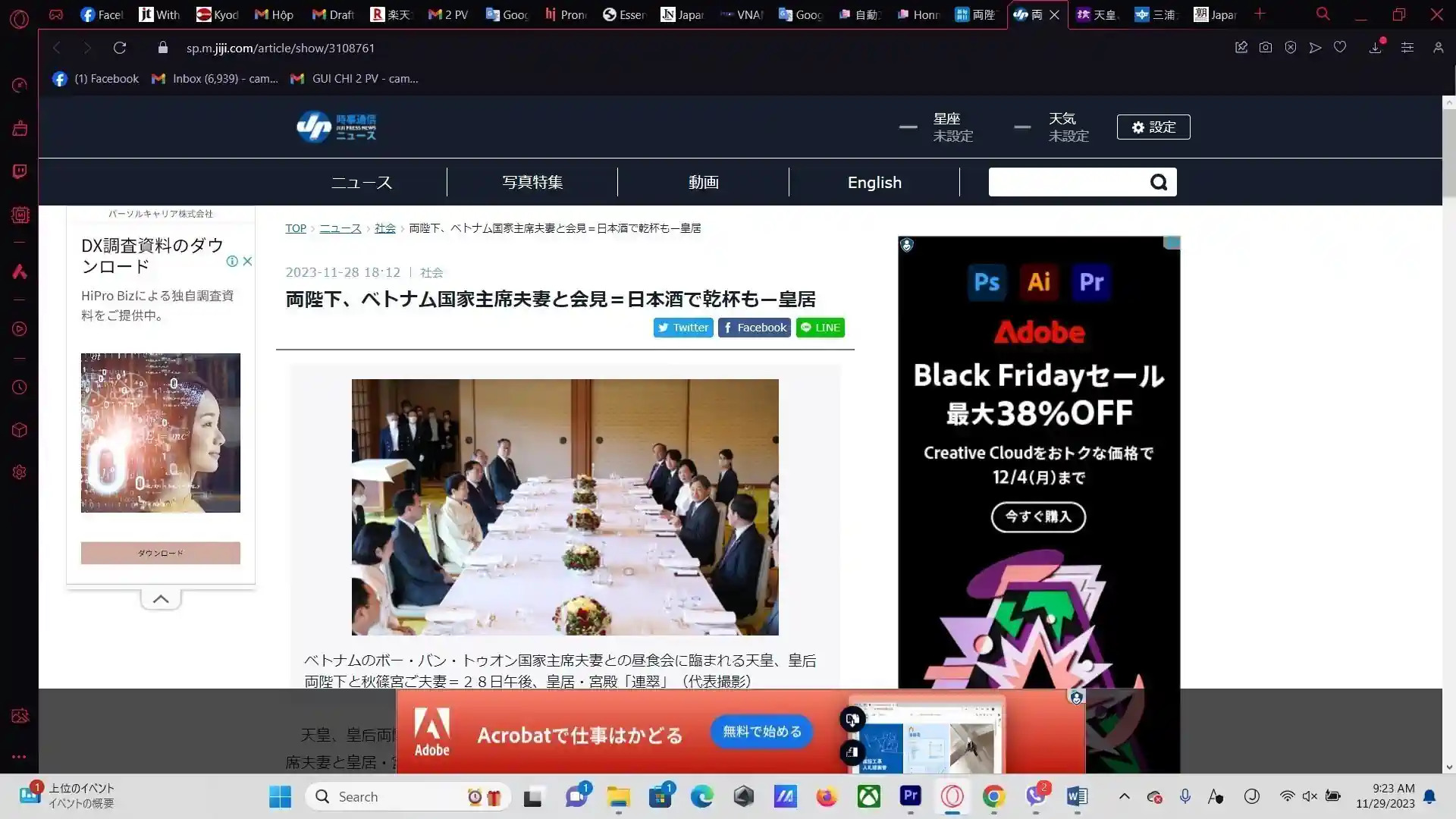1456x819 pixels.
Task: Click the Easy Setup sliders icon
Action: 1407,48
